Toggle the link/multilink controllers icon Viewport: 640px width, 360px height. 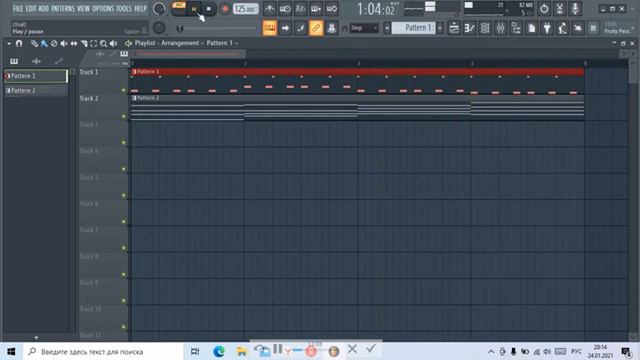coord(316,28)
